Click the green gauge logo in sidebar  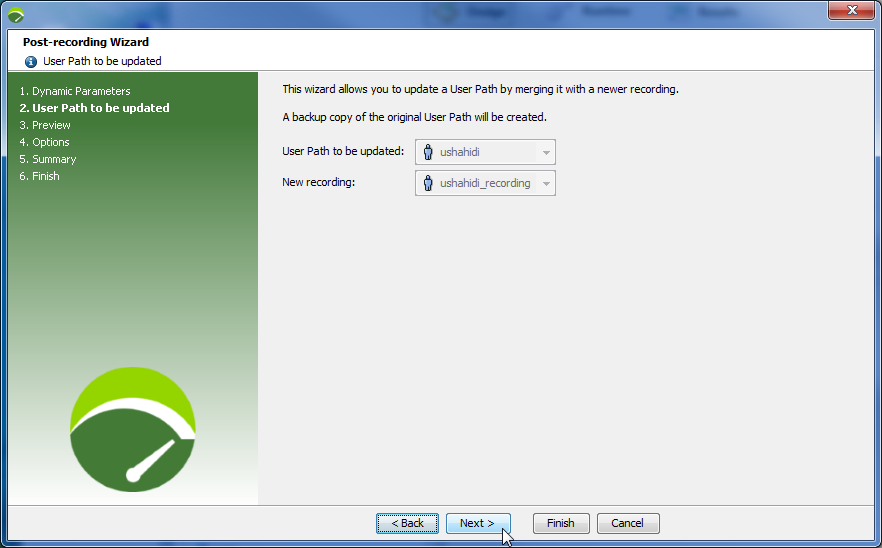pos(132,429)
